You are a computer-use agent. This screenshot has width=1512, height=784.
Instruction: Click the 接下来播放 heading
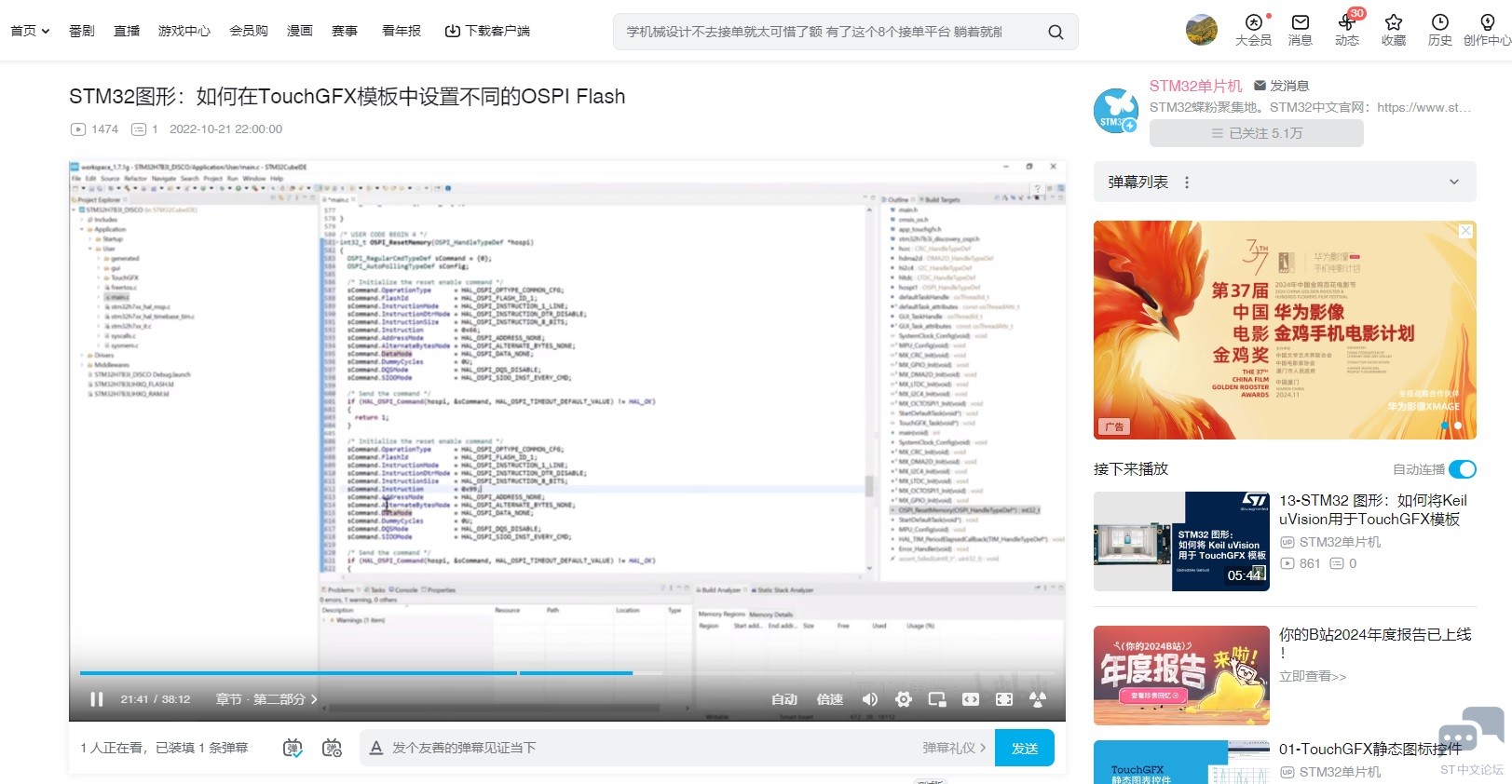point(1131,469)
